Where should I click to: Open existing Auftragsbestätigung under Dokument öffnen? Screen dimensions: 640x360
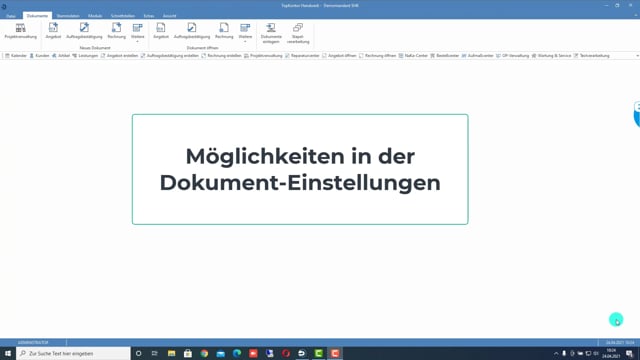192,31
